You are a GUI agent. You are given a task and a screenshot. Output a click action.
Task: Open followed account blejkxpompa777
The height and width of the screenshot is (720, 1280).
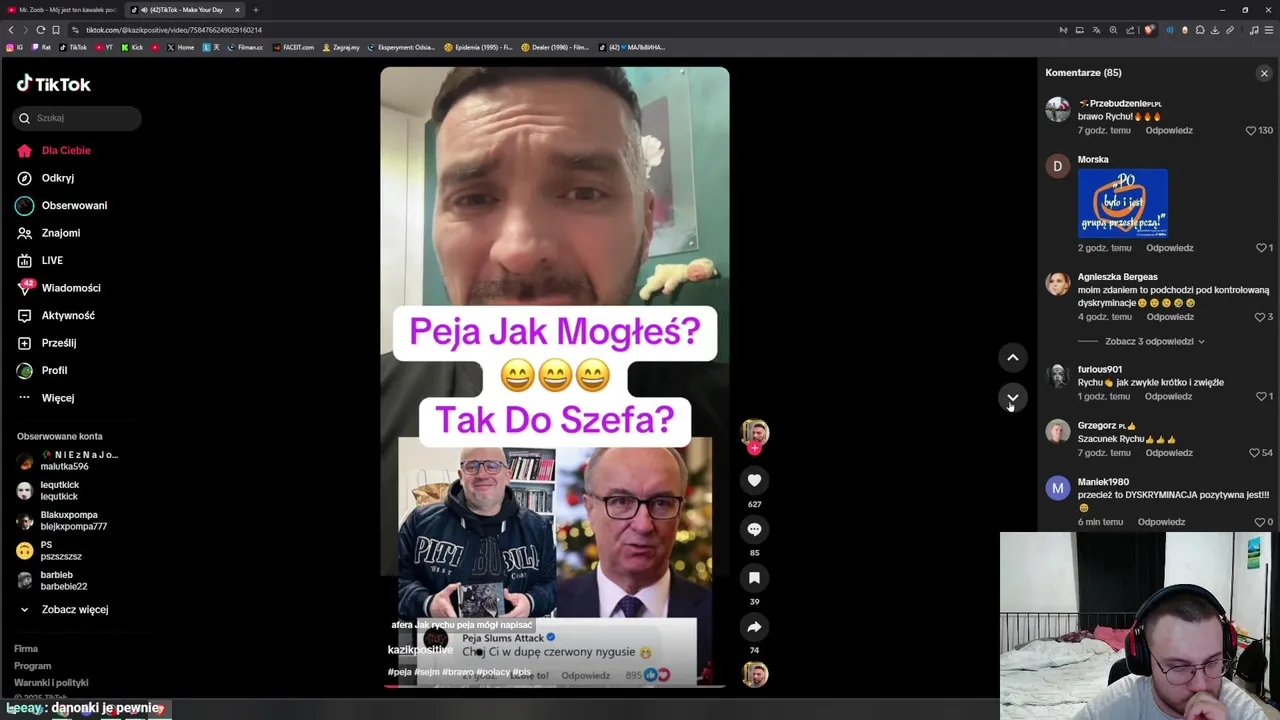point(62,521)
